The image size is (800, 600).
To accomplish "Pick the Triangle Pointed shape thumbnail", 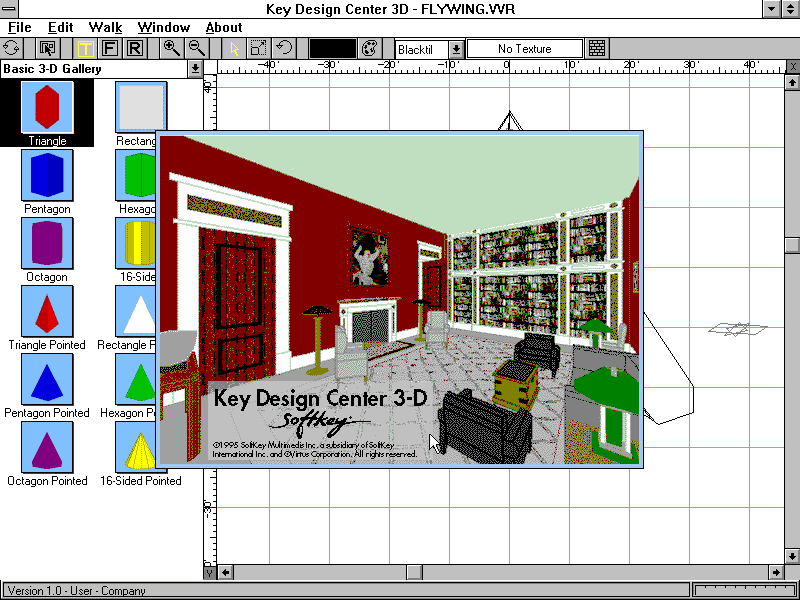I will (47, 311).
